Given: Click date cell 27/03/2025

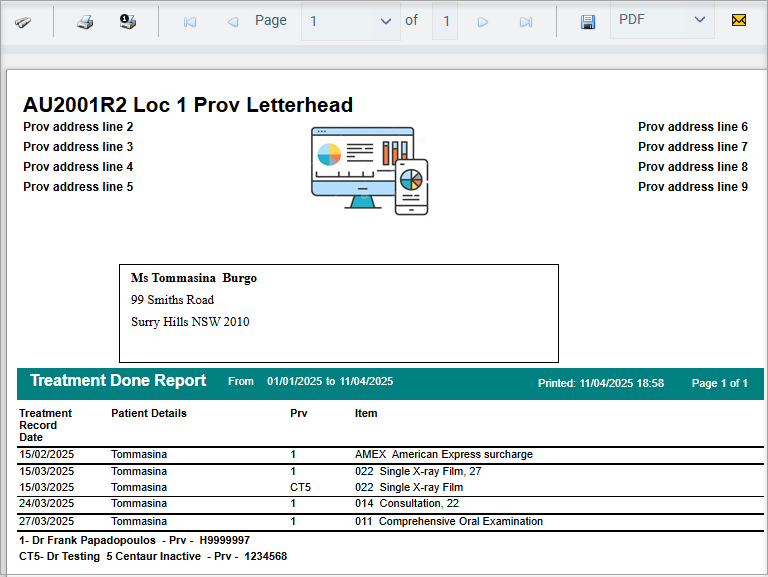Looking at the screenshot, I should click(x=47, y=522).
